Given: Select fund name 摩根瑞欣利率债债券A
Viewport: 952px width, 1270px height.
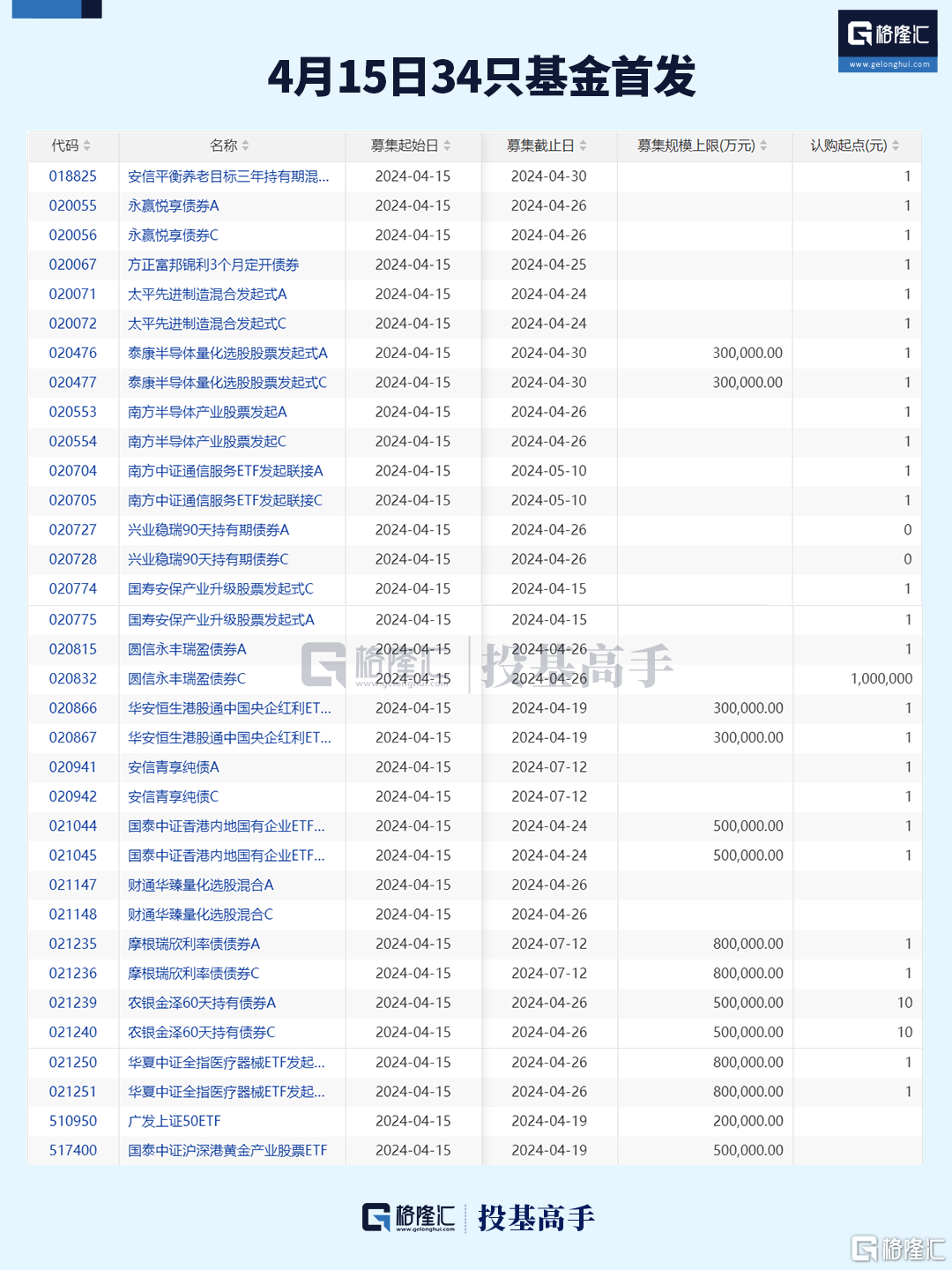Looking at the screenshot, I should point(194,944).
